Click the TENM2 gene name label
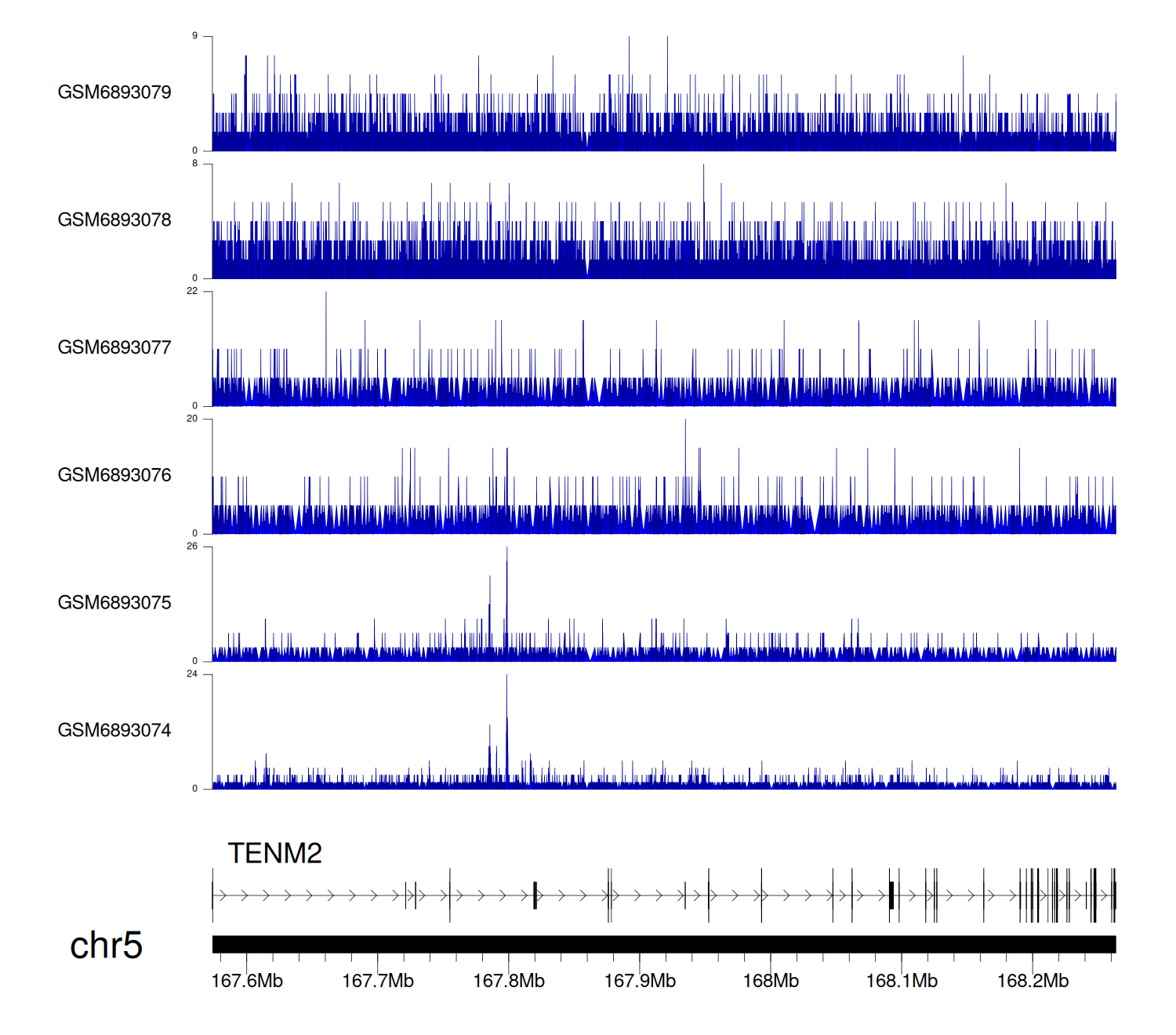1176x1035 pixels. [274, 853]
